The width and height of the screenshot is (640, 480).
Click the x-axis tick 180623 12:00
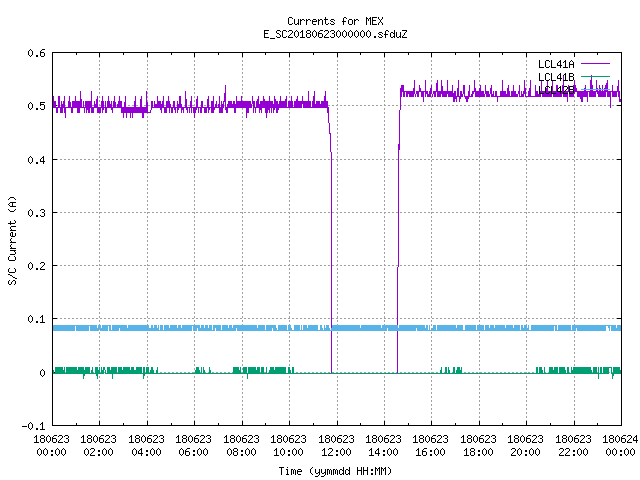[x=336, y=446]
